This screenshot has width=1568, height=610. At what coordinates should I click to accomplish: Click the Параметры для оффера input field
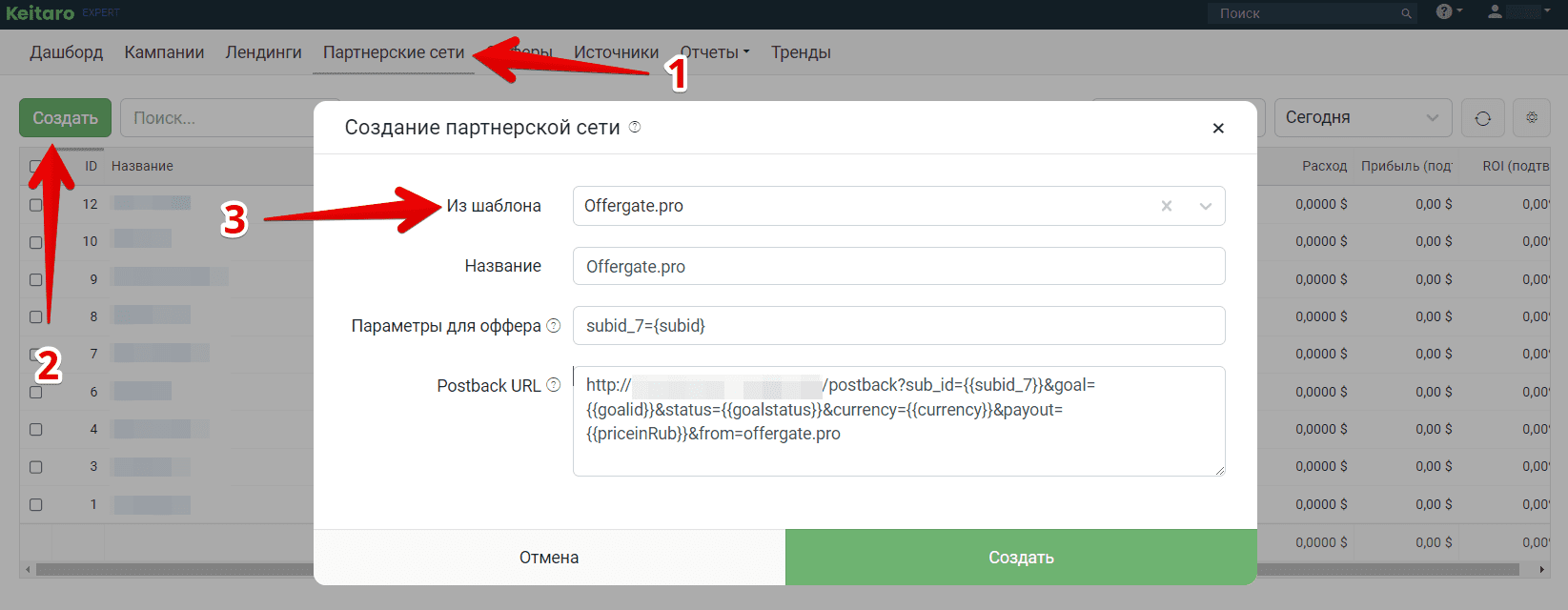point(899,326)
